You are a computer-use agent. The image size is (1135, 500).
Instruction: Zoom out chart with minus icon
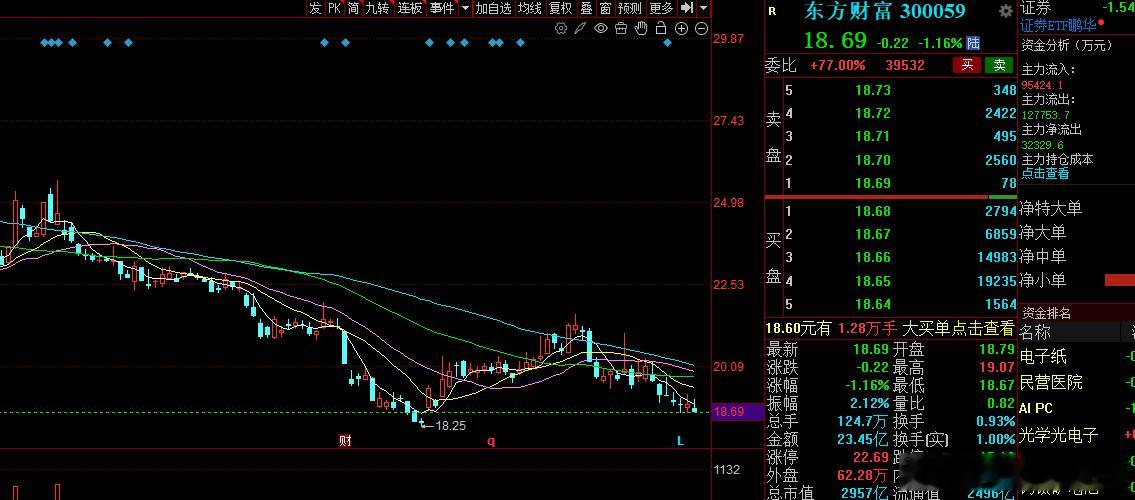pyautogui.click(x=701, y=28)
